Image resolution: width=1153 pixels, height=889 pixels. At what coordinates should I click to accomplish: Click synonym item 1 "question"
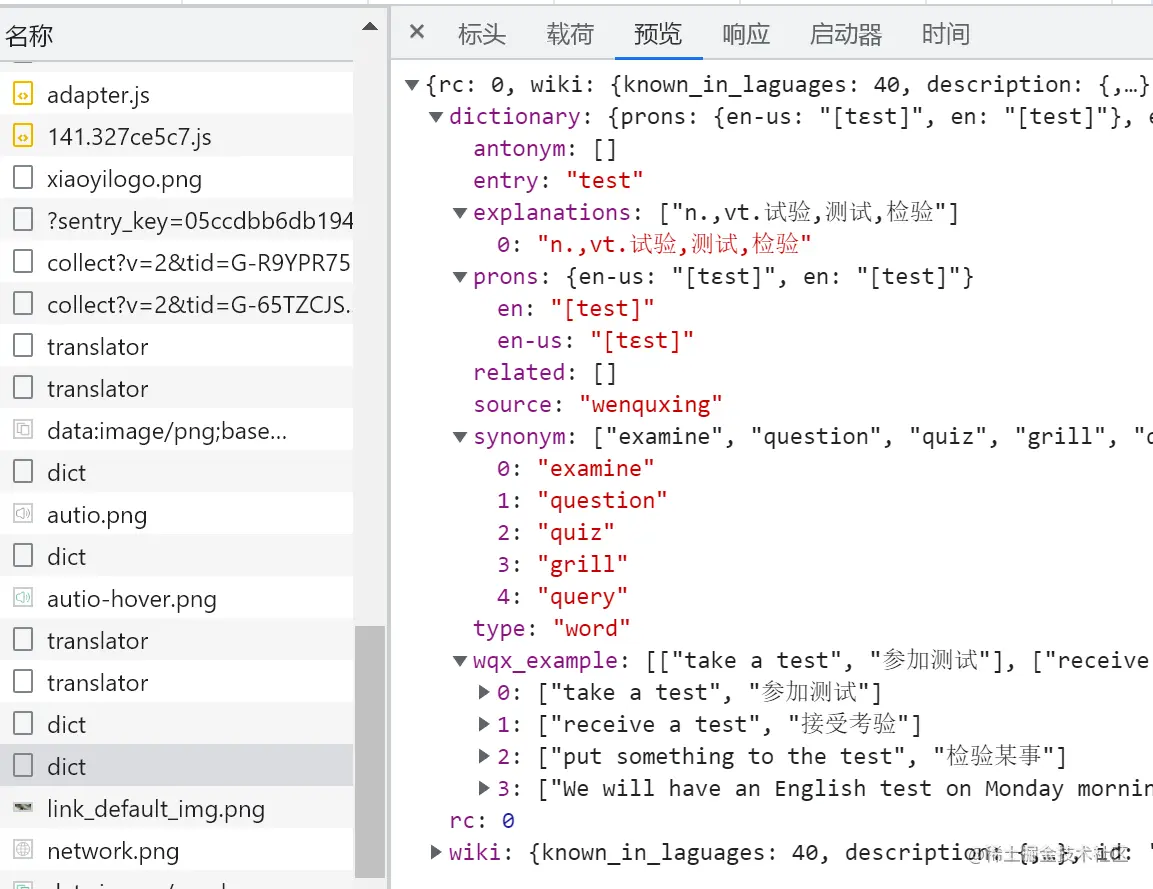click(582, 501)
